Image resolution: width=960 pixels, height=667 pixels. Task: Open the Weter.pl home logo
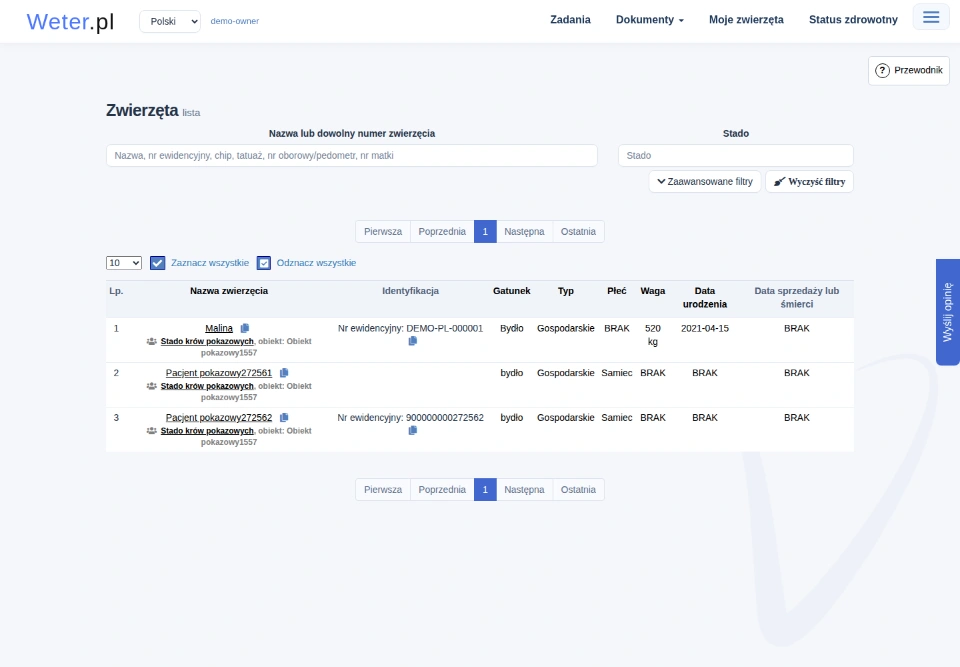click(x=70, y=21)
